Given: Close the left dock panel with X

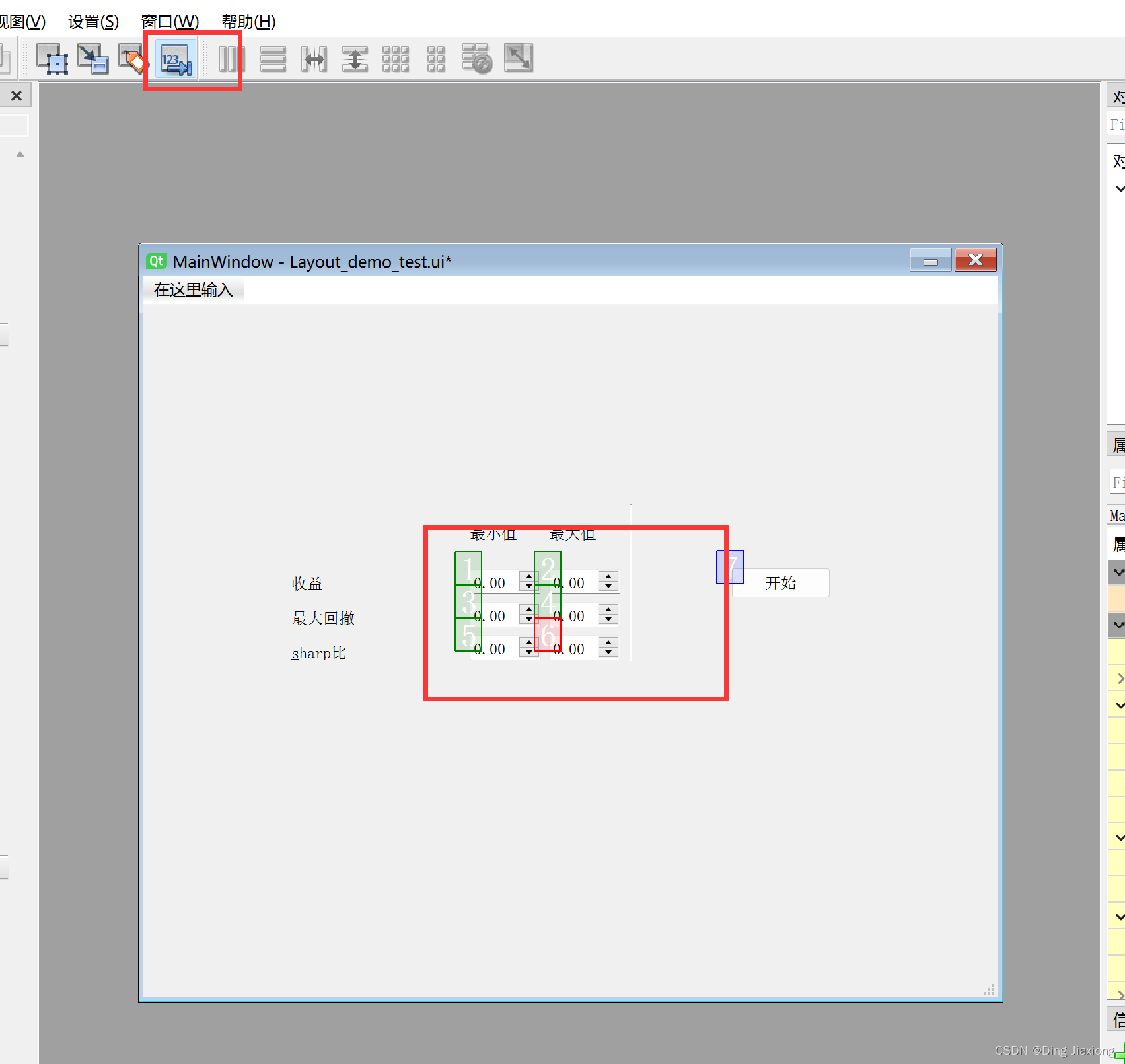Looking at the screenshot, I should [x=17, y=96].
